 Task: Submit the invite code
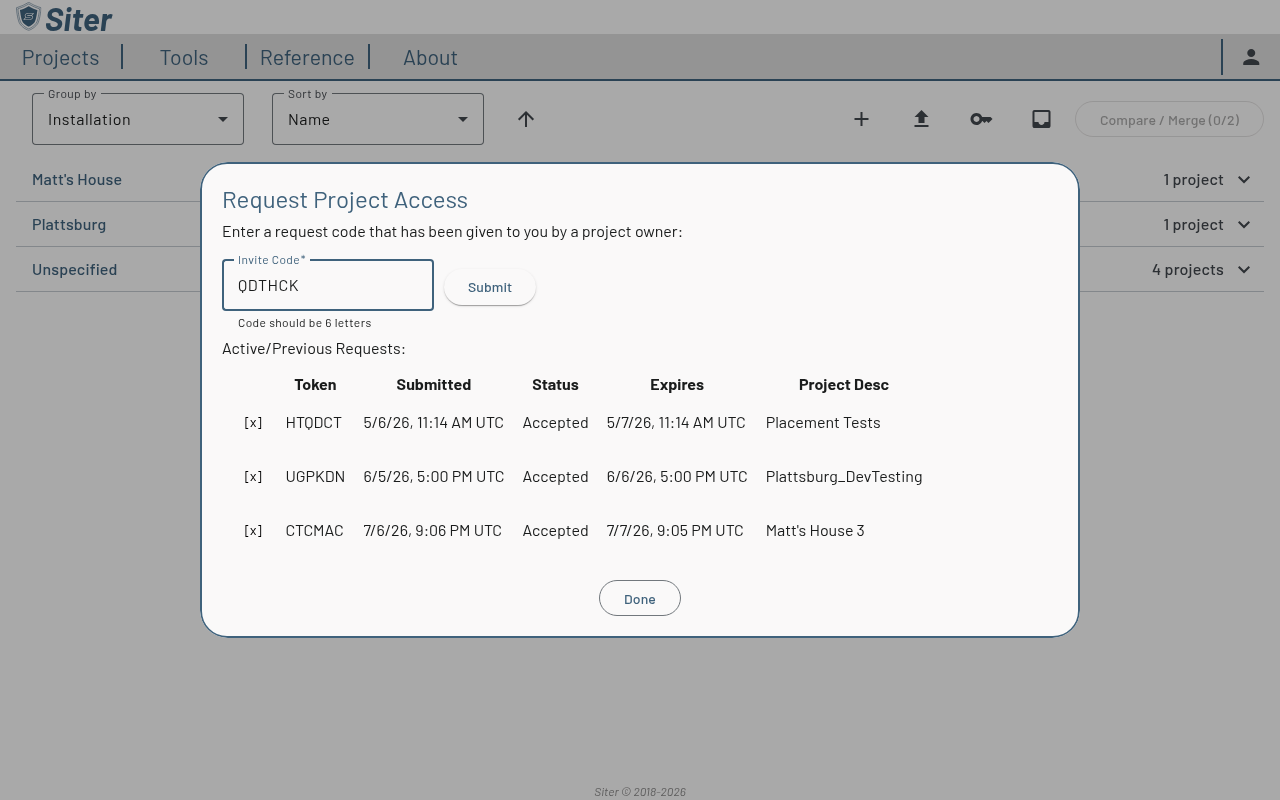(x=490, y=287)
